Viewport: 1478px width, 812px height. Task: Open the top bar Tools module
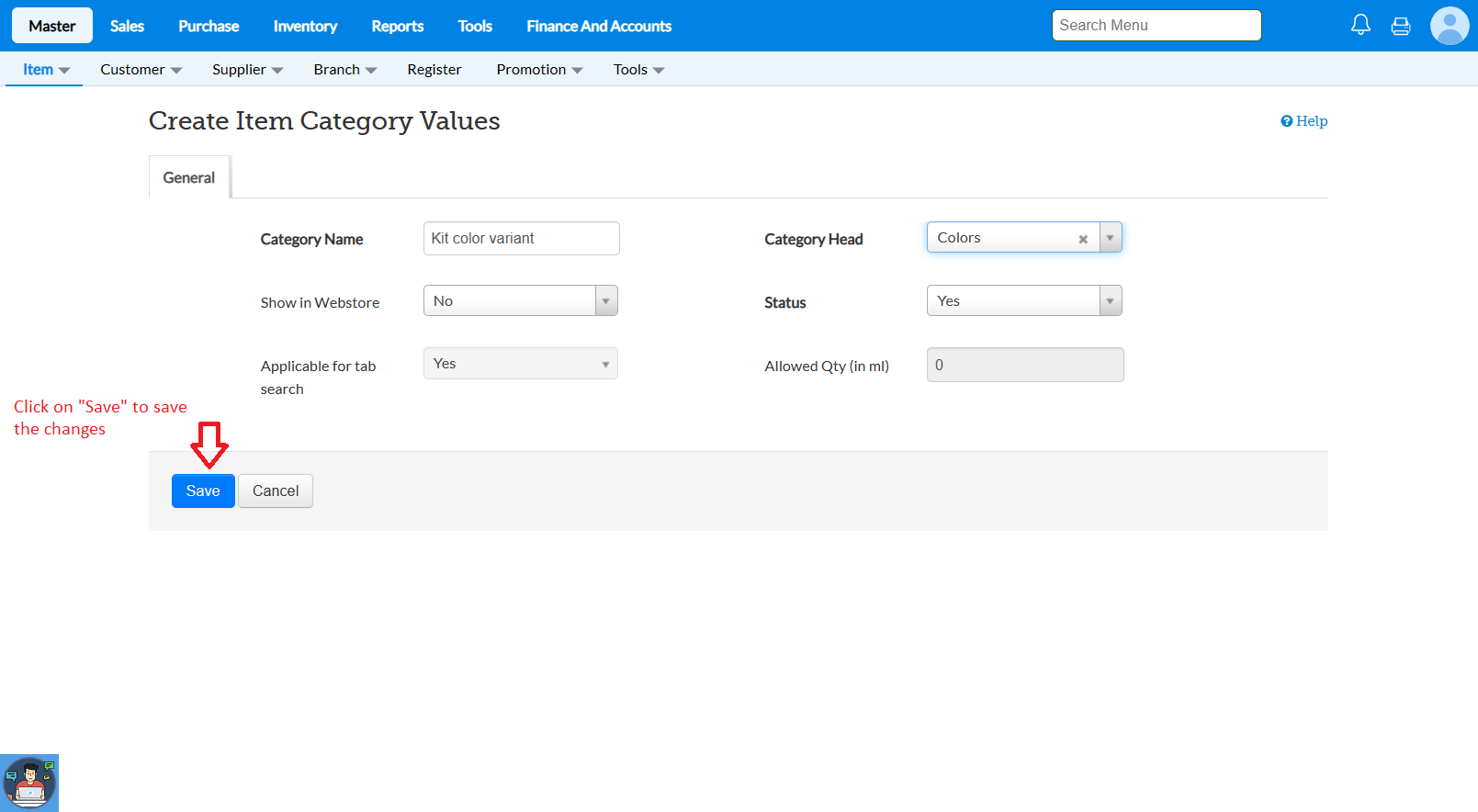coord(475,26)
